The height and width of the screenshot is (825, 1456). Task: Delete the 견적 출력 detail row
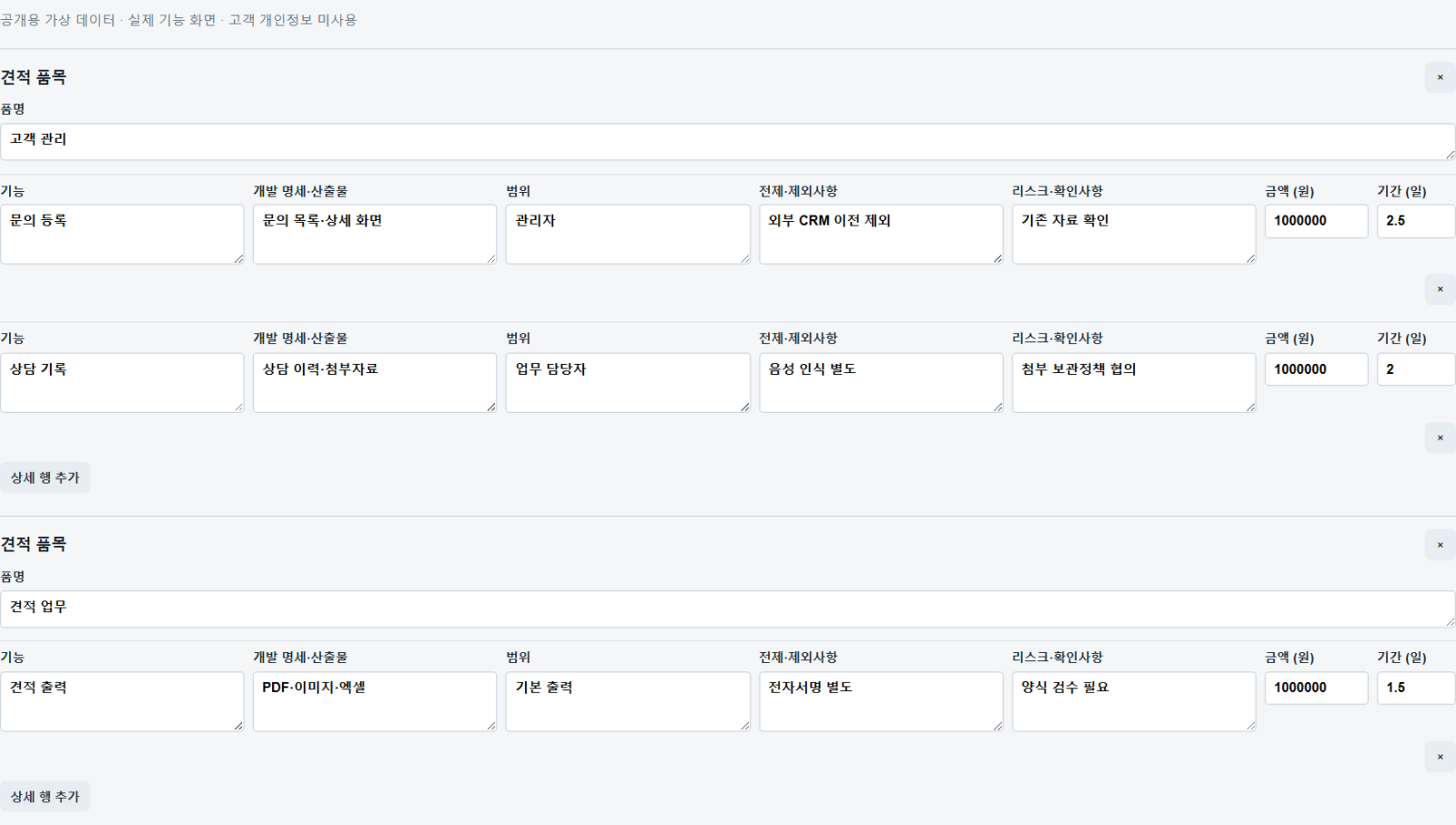point(1440,757)
